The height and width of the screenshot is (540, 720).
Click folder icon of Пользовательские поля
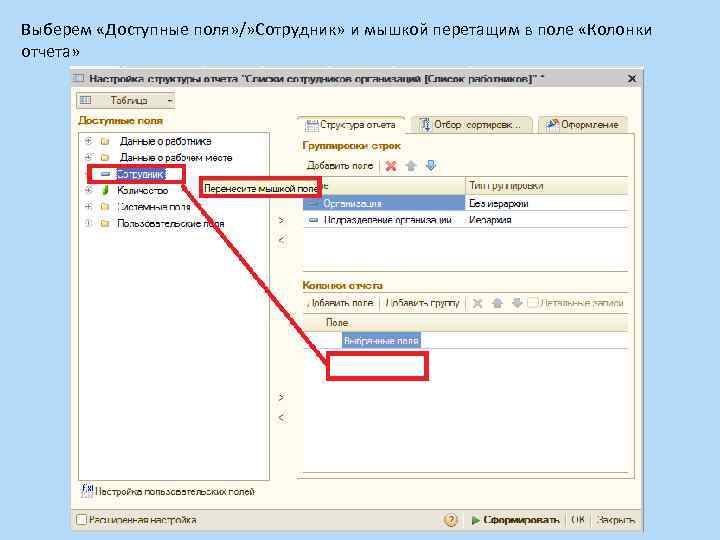click(x=105, y=223)
